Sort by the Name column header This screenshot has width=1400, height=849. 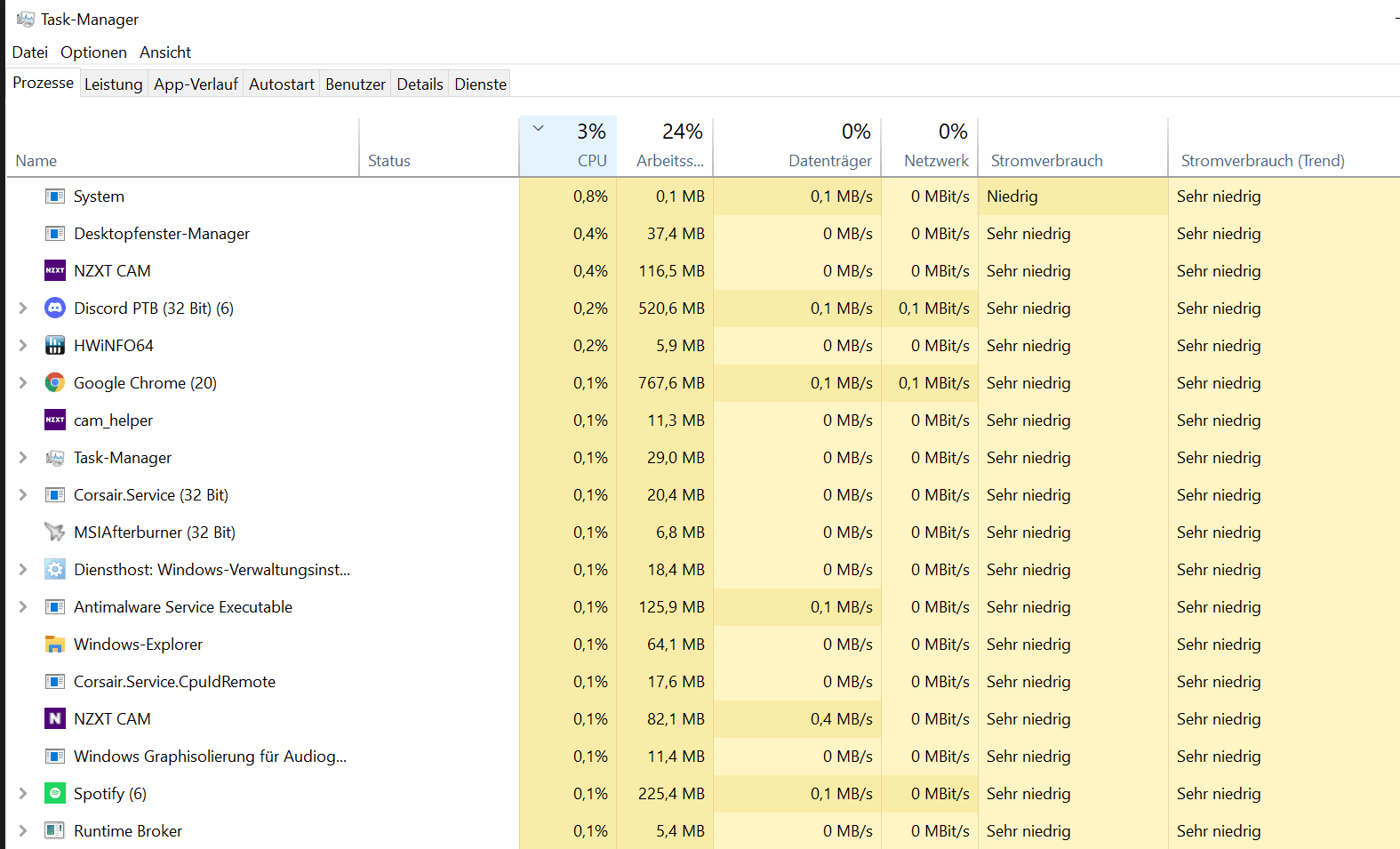[x=183, y=148]
